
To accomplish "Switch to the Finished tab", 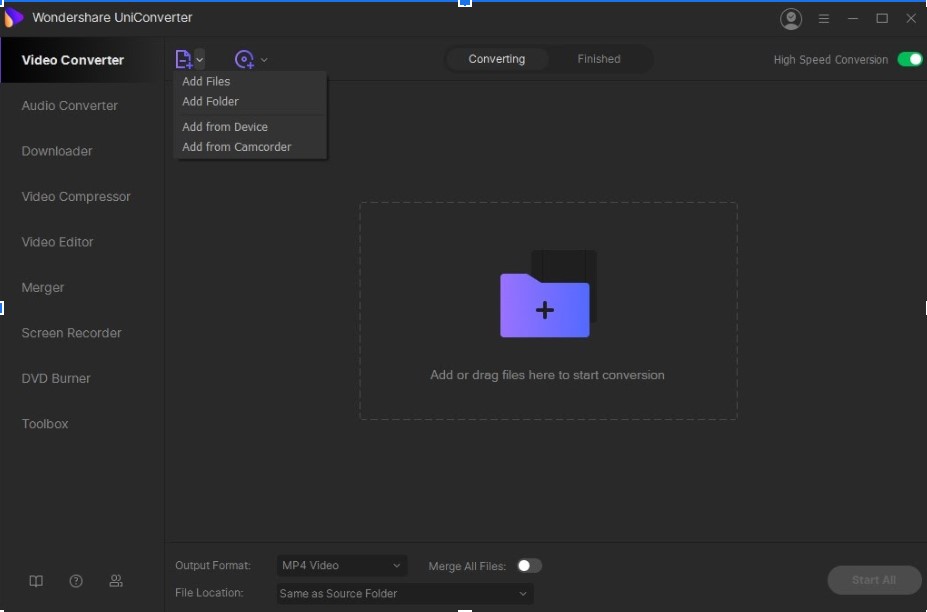I will [x=599, y=59].
